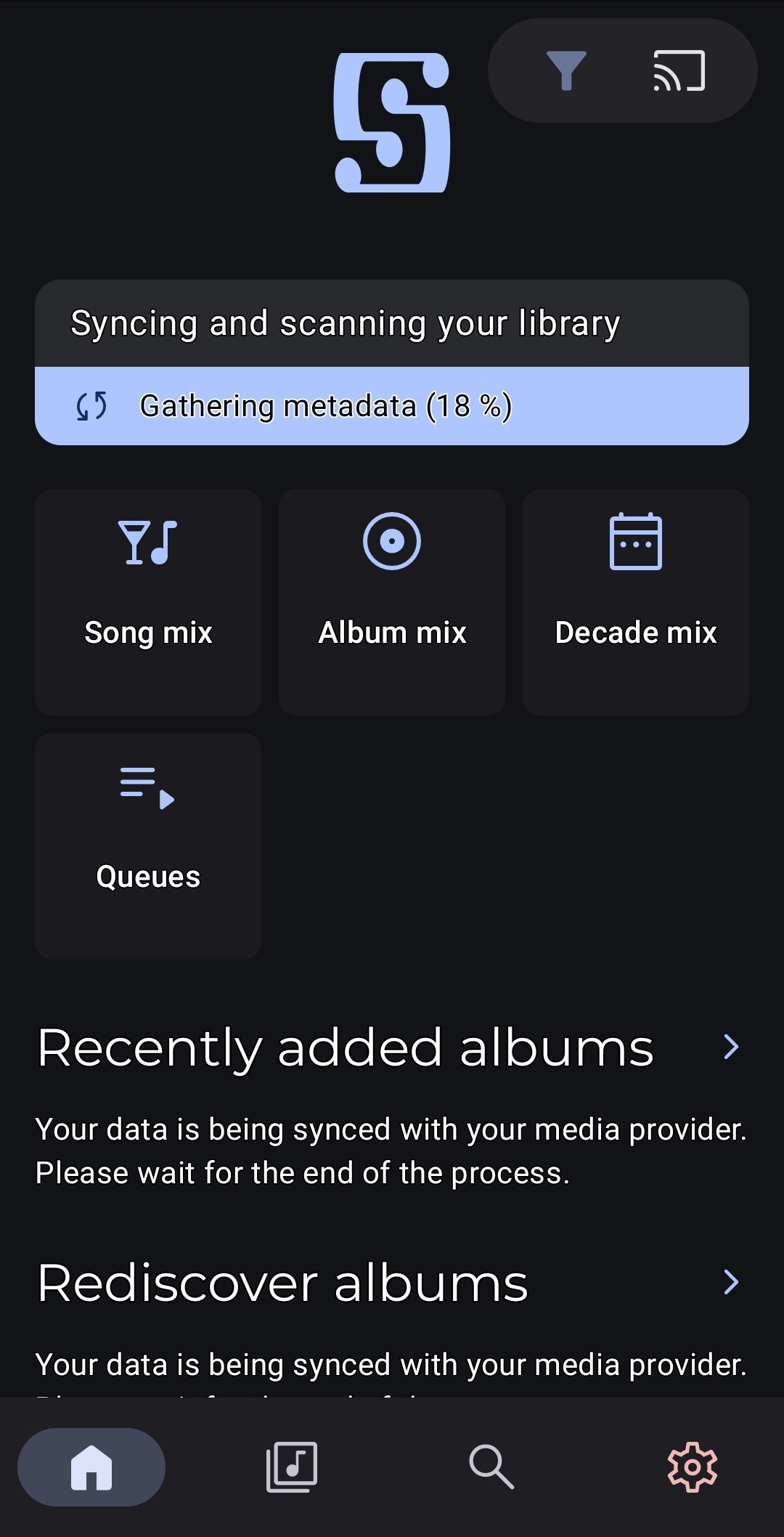Switch to the music library tab
The image size is (784, 1537).
coord(292,1467)
